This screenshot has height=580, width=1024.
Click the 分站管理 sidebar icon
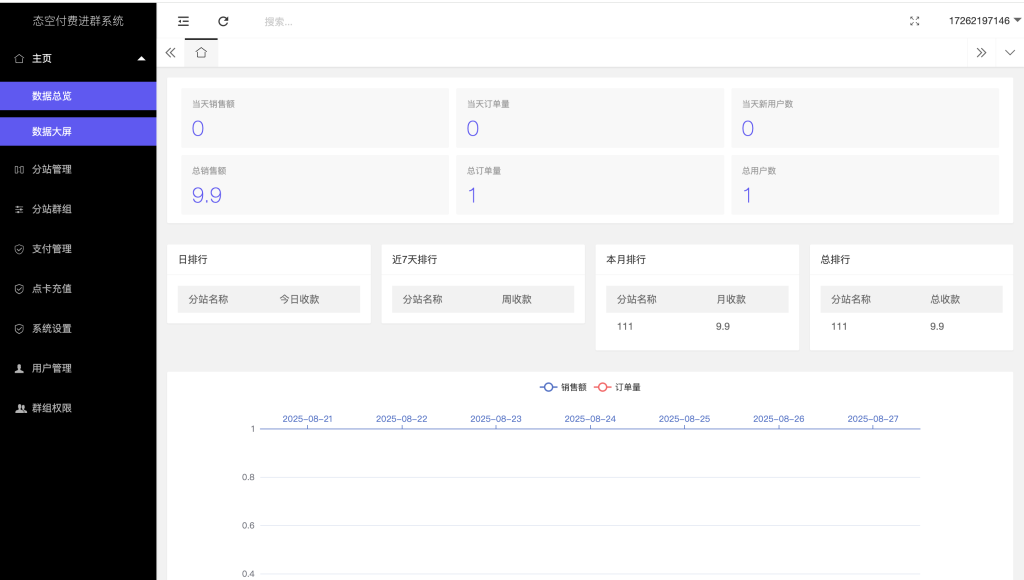[17, 169]
